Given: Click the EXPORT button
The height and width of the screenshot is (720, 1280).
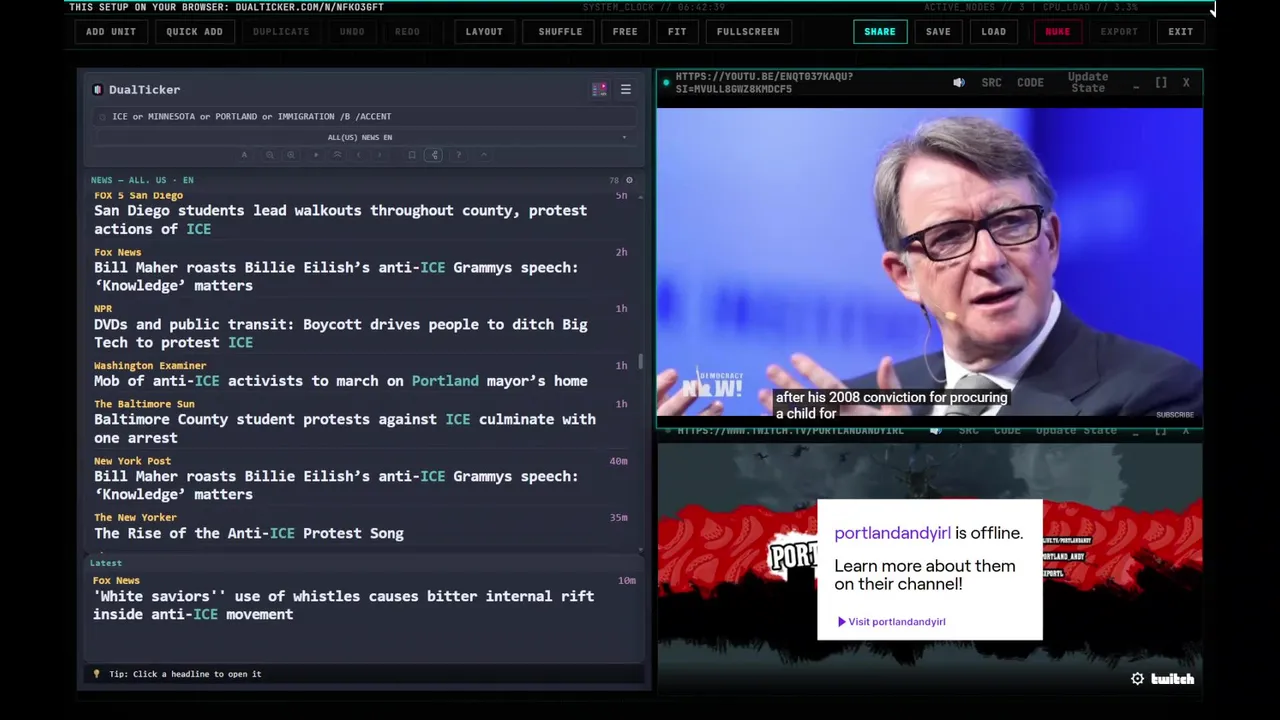Looking at the screenshot, I should click(1119, 32).
